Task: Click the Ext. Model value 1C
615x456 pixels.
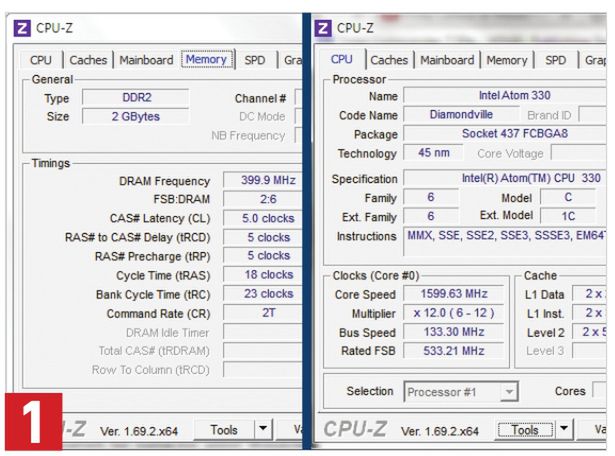Action: tap(568, 216)
